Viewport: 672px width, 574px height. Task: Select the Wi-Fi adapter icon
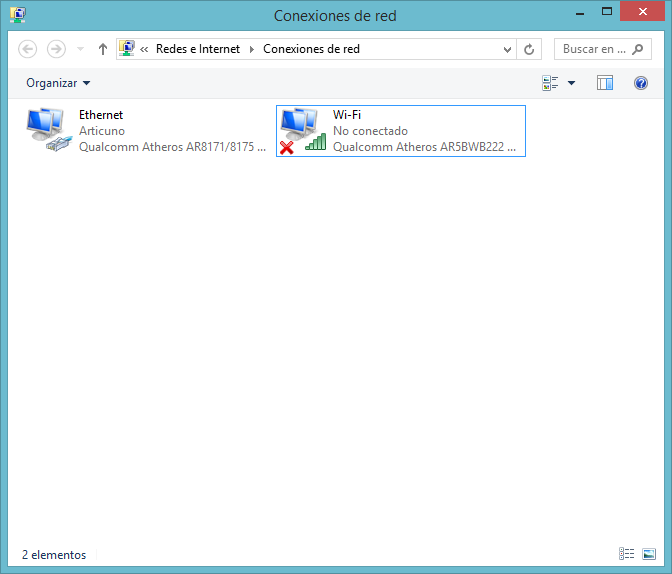click(x=301, y=131)
